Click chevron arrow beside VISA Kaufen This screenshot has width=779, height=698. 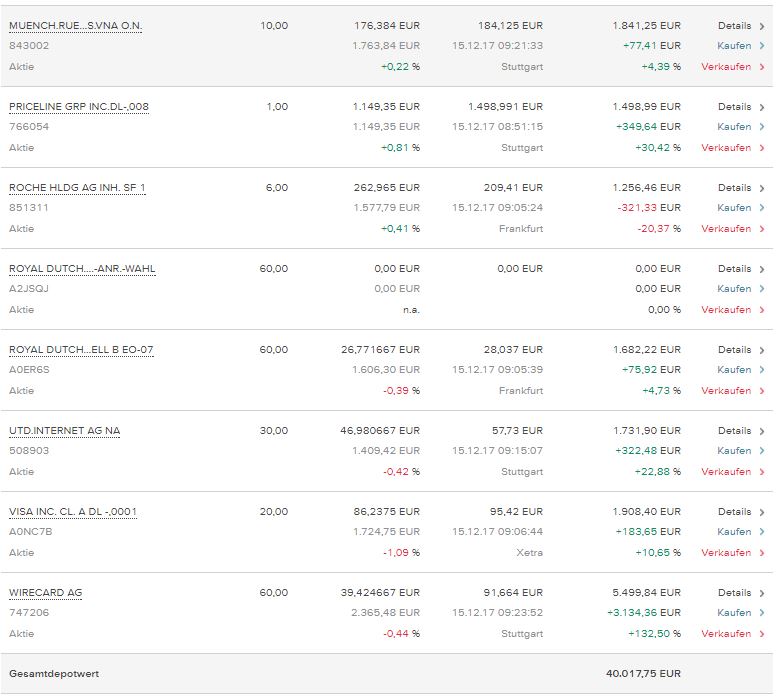(x=762, y=532)
